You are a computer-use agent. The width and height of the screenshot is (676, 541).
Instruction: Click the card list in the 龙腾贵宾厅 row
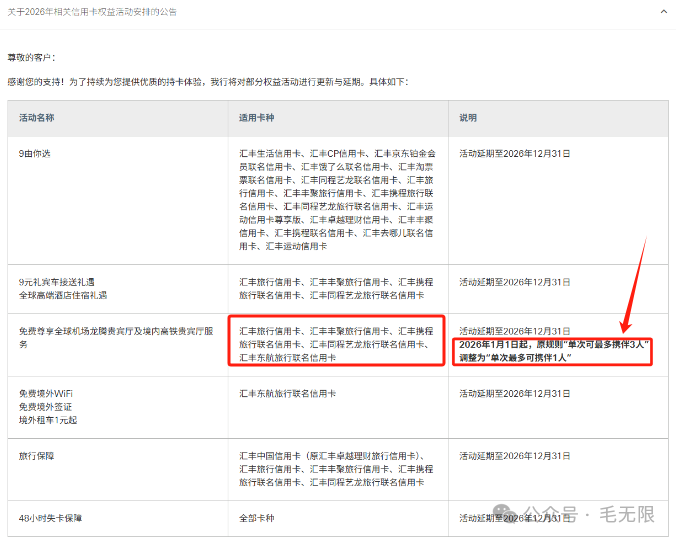pyautogui.click(x=336, y=344)
